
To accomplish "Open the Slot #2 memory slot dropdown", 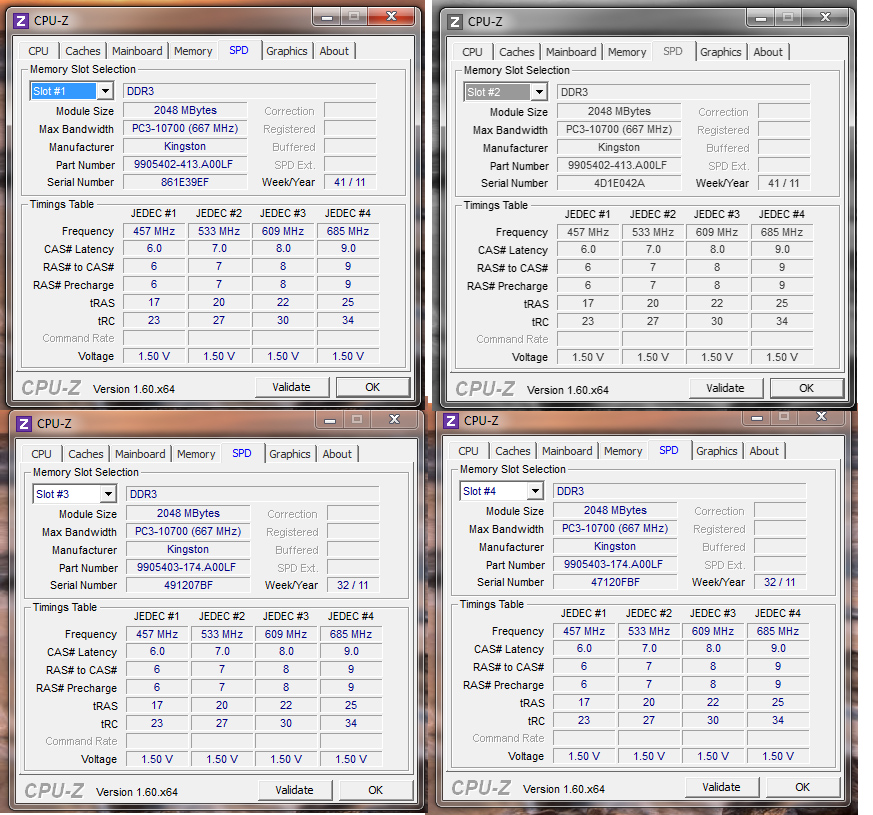I will pos(539,92).
